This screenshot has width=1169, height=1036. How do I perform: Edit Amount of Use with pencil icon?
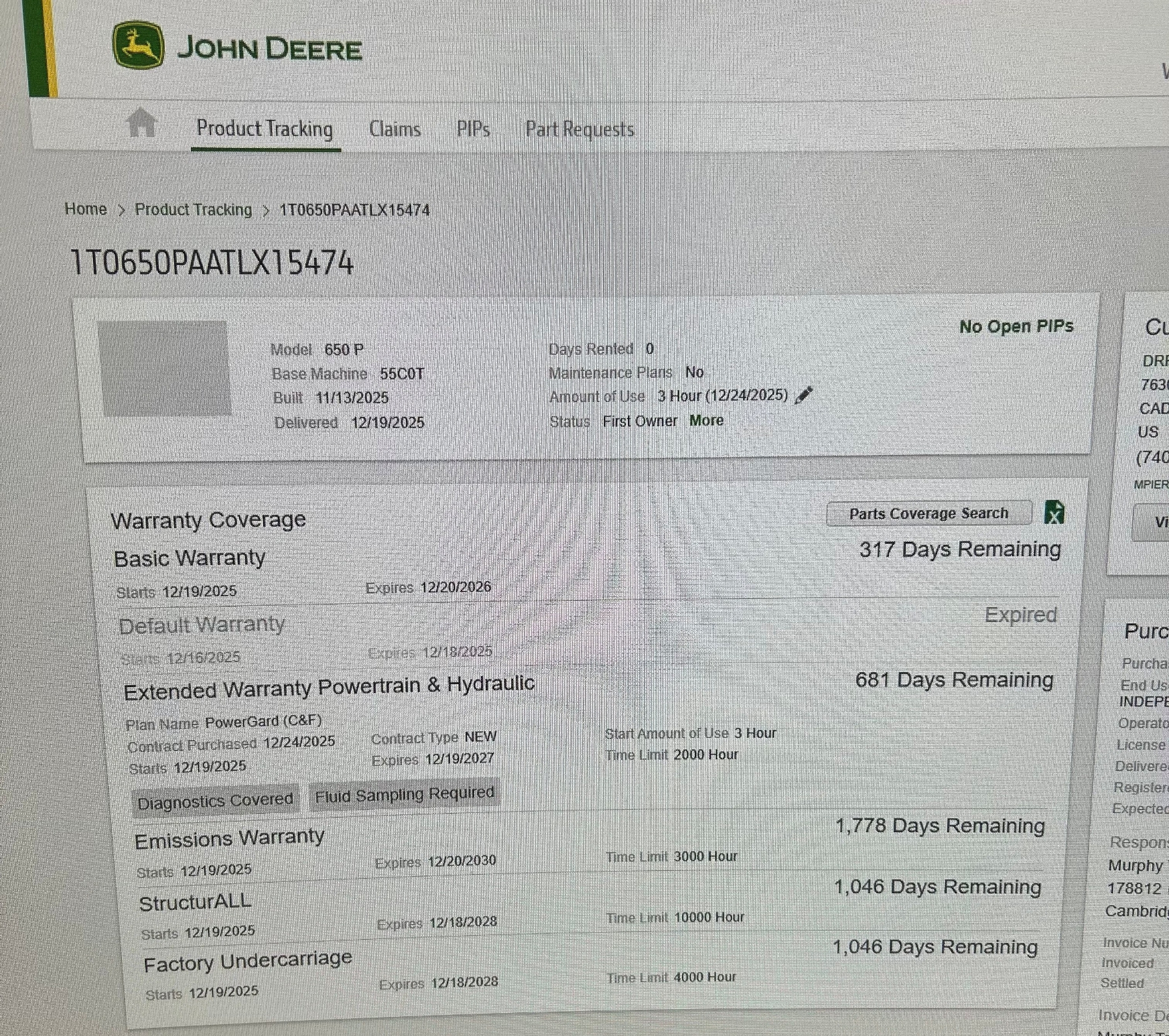pyautogui.click(x=804, y=394)
